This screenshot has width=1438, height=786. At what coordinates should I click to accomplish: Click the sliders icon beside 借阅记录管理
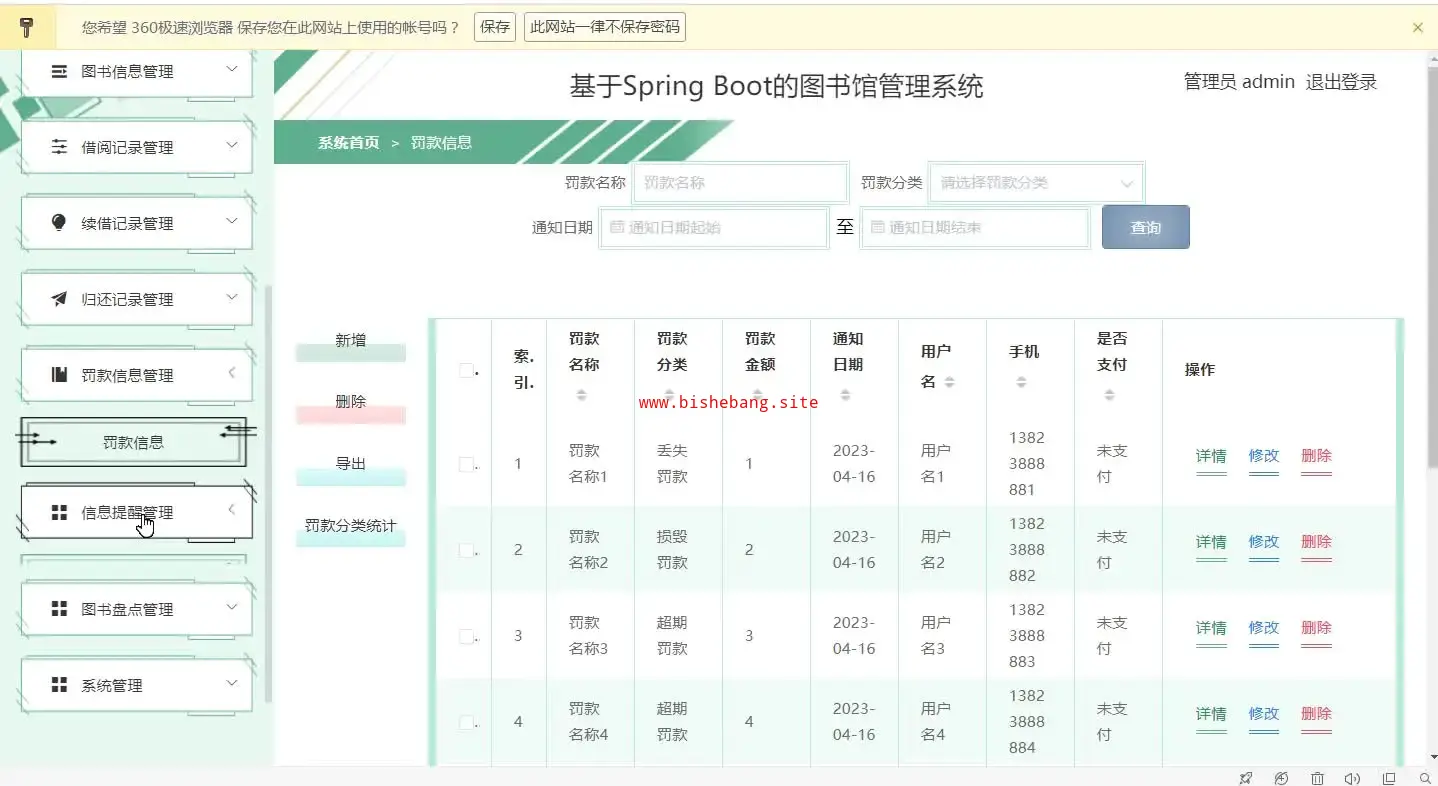coord(60,147)
